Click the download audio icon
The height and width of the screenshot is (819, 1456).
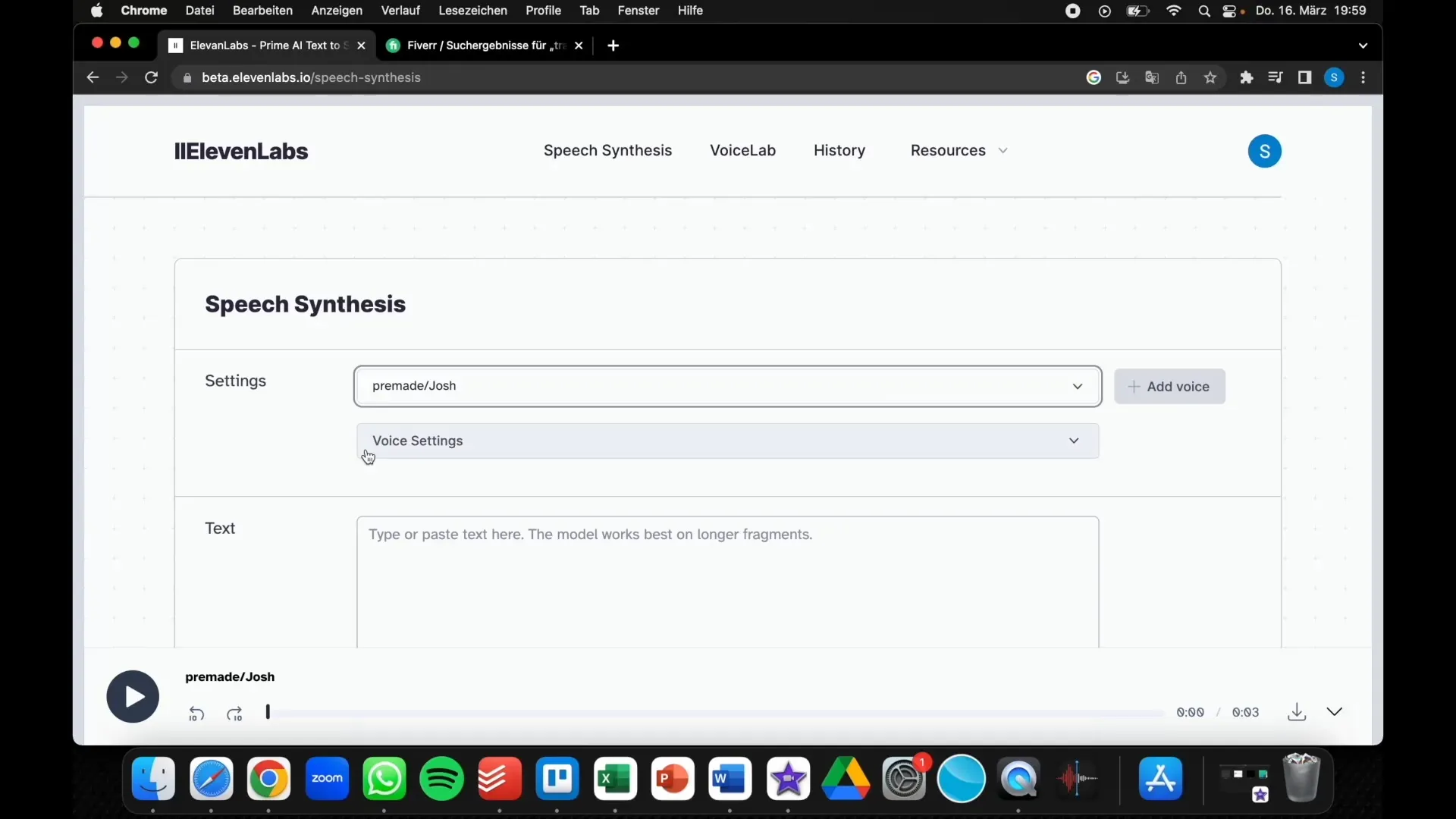tap(1297, 711)
